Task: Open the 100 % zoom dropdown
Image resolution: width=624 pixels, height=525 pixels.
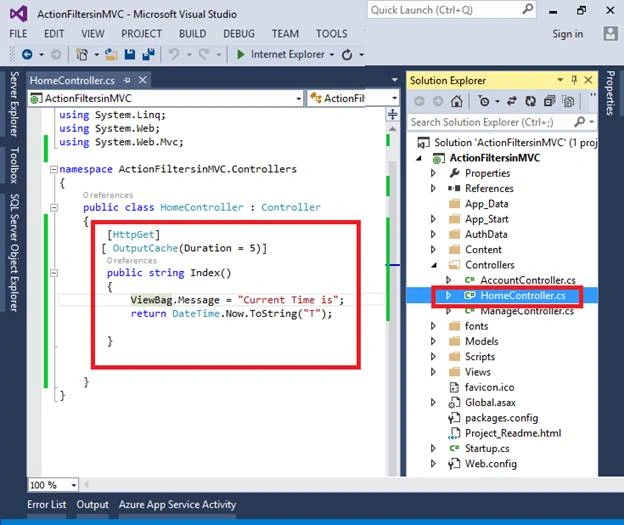Action: click(74, 485)
